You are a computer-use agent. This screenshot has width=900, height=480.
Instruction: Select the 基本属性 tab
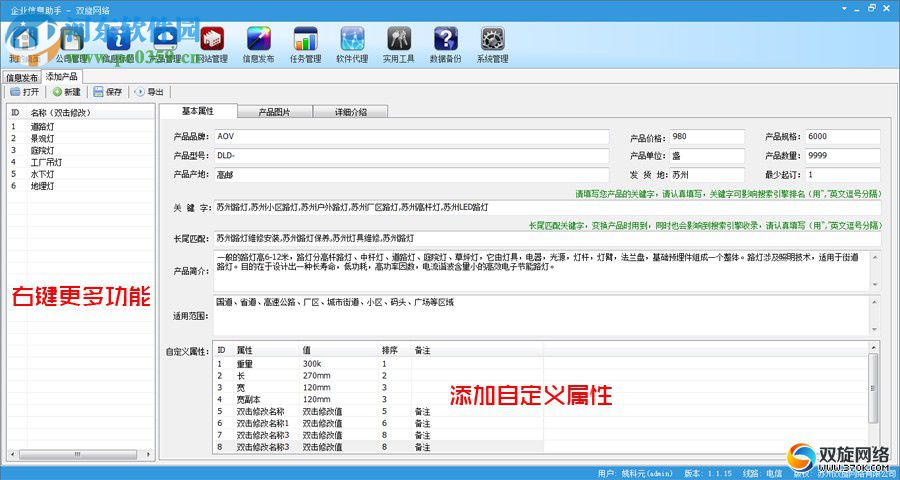pos(198,111)
